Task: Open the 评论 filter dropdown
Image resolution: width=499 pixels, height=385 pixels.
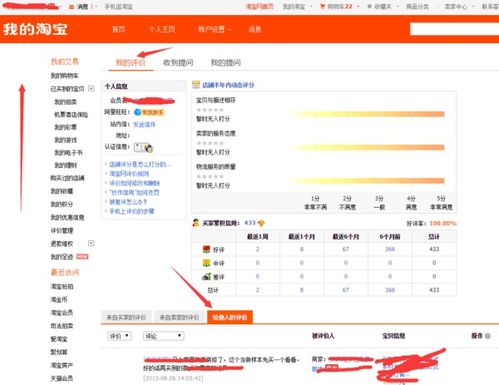Action: pos(163,336)
